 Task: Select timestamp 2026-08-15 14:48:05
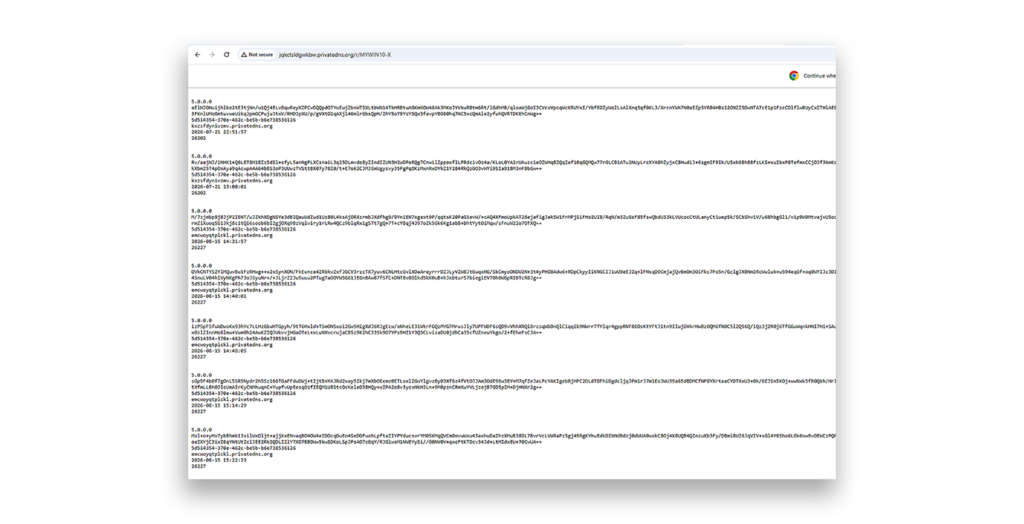click(219, 351)
